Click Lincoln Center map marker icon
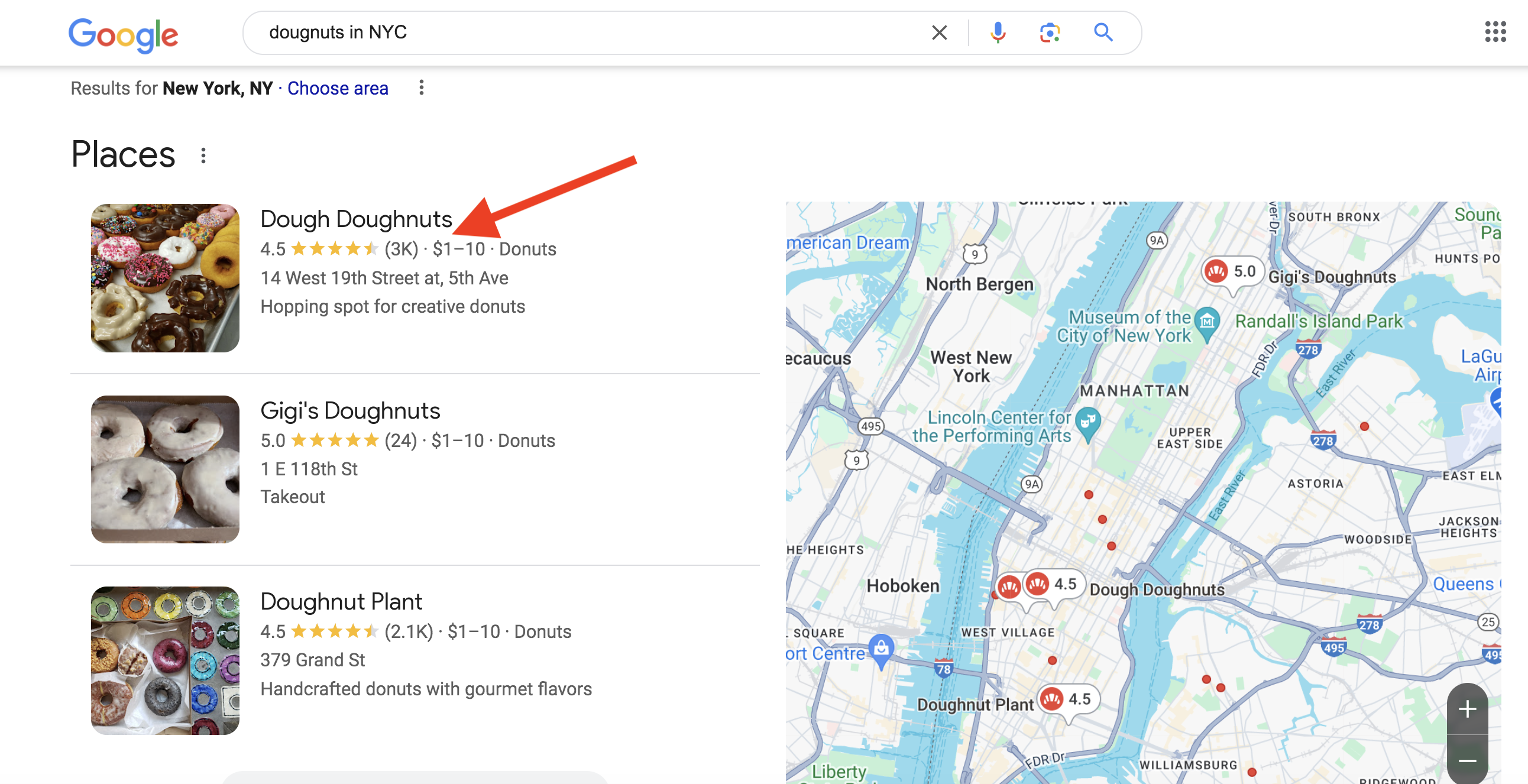Screen dimensions: 1528x784 (x=1088, y=424)
